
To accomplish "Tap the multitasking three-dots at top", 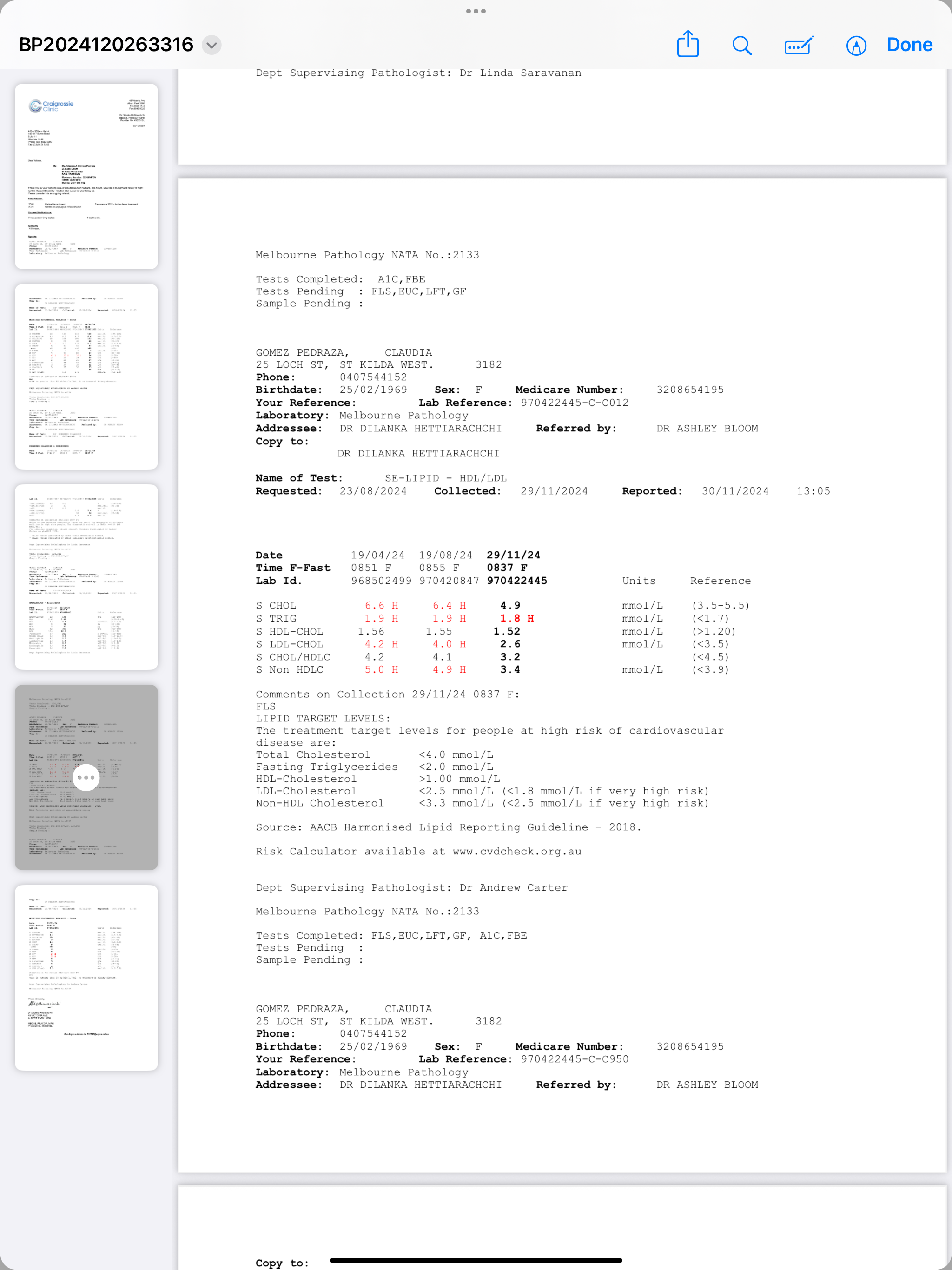I will click(x=476, y=11).
